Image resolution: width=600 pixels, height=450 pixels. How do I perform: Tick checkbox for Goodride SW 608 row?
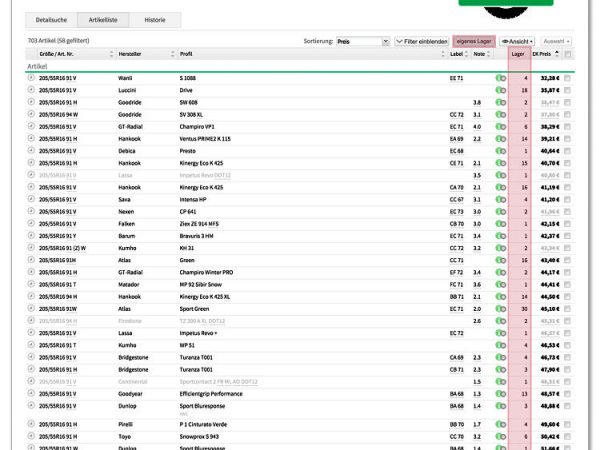point(567,103)
